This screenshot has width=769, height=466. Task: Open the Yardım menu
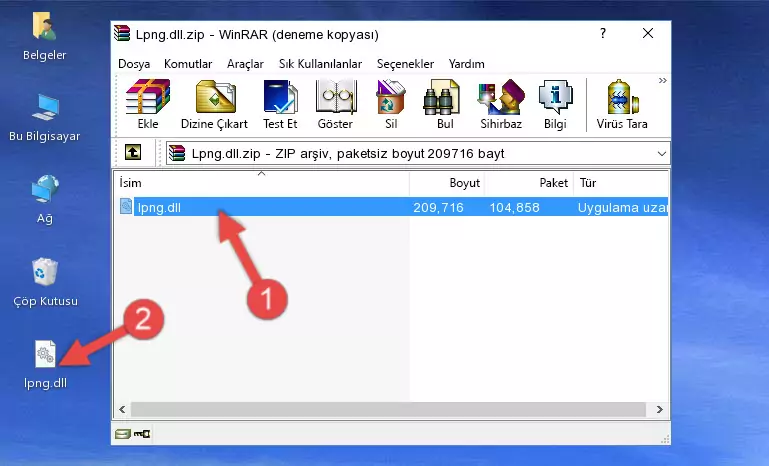click(x=466, y=64)
